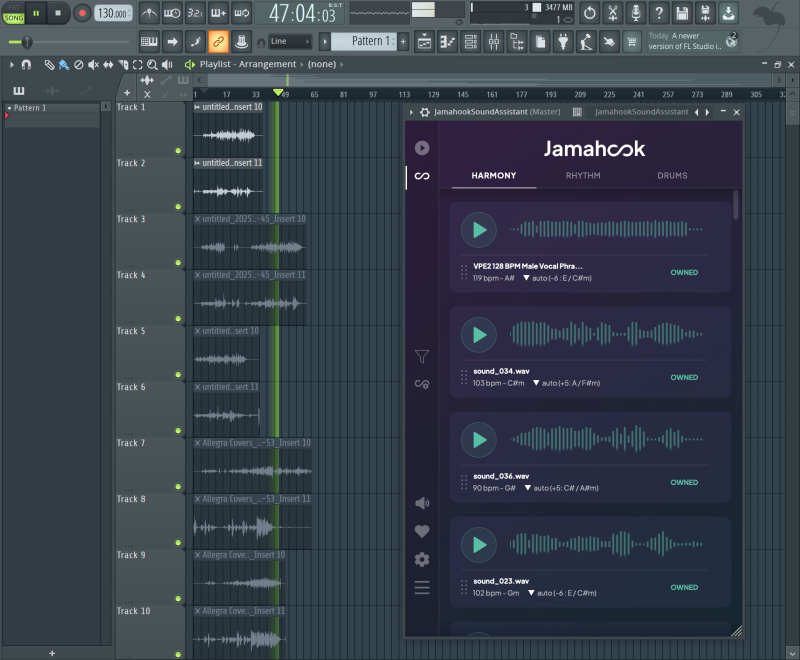Toggle SONG/PAT mode switch
800x660 pixels.
[13, 13]
